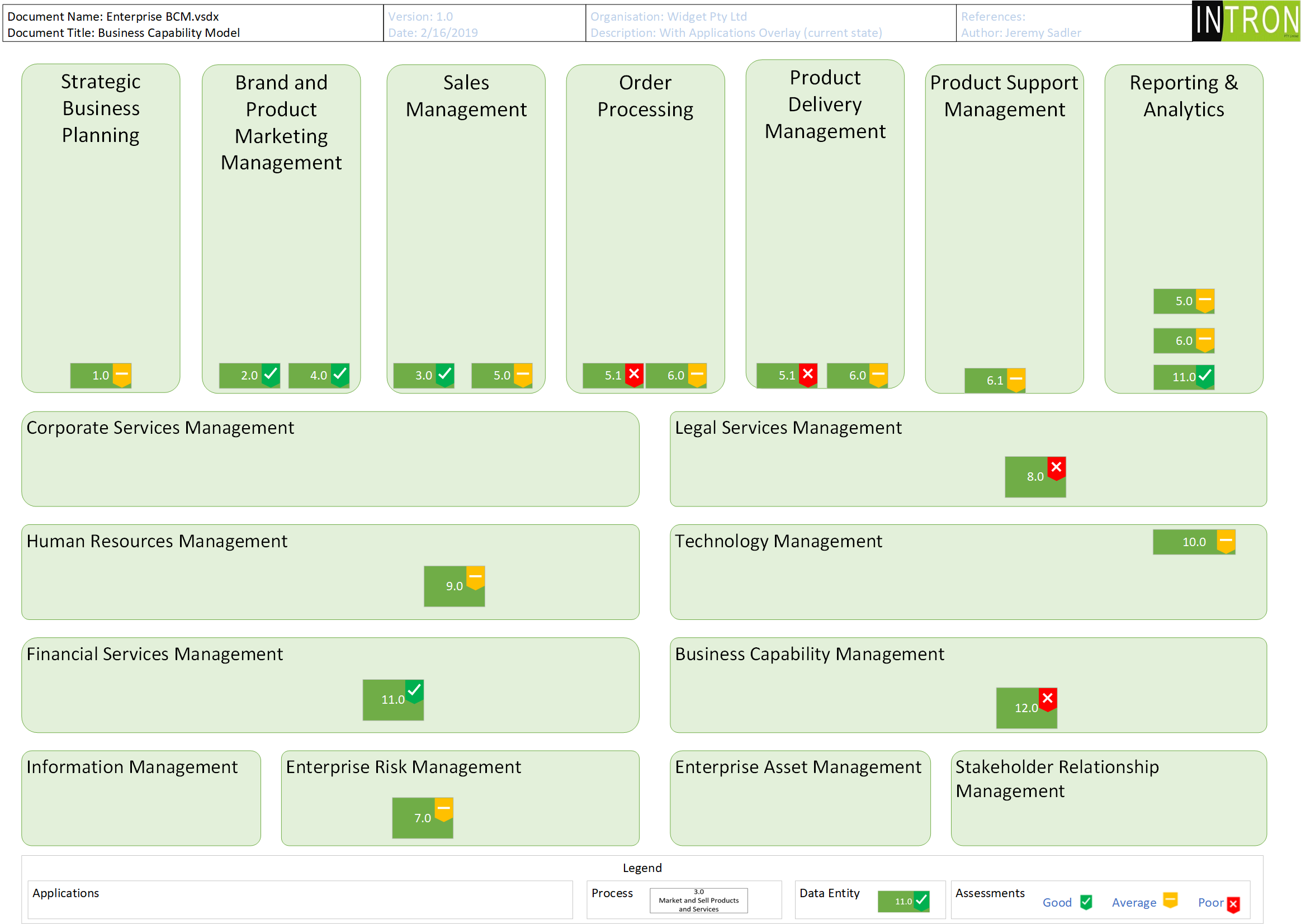Click the Order Processing capability title
Image resolution: width=1301 pixels, height=924 pixels.
tap(645, 96)
